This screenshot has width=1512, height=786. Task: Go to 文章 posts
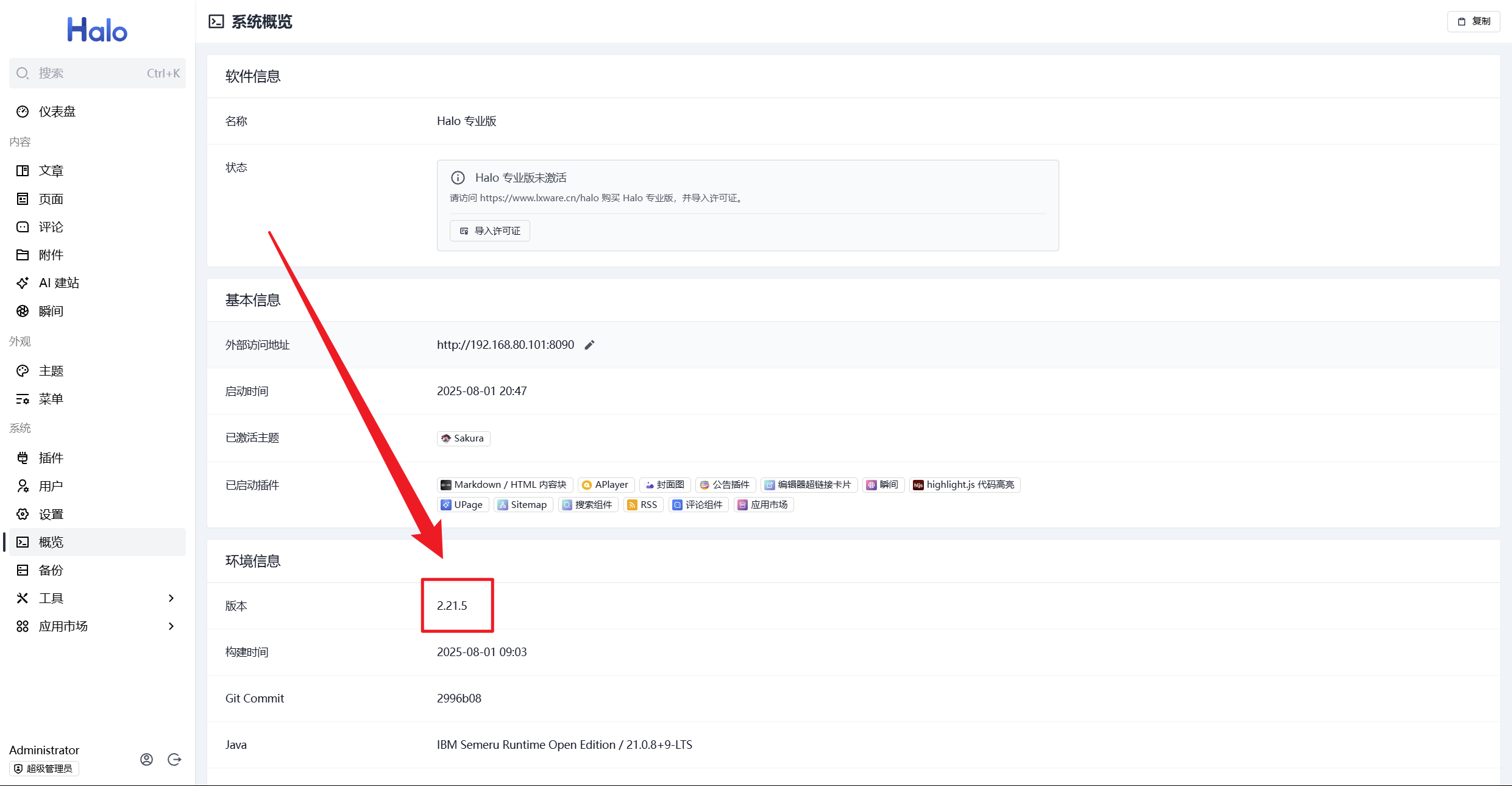tap(98, 171)
